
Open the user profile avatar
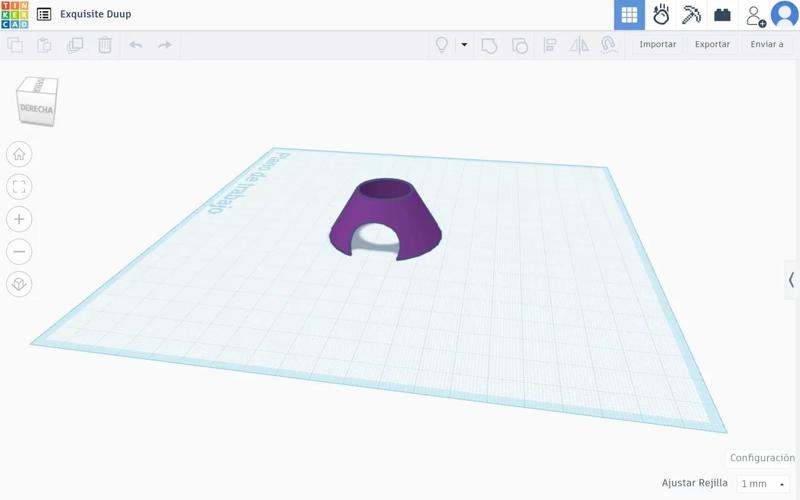(x=784, y=14)
